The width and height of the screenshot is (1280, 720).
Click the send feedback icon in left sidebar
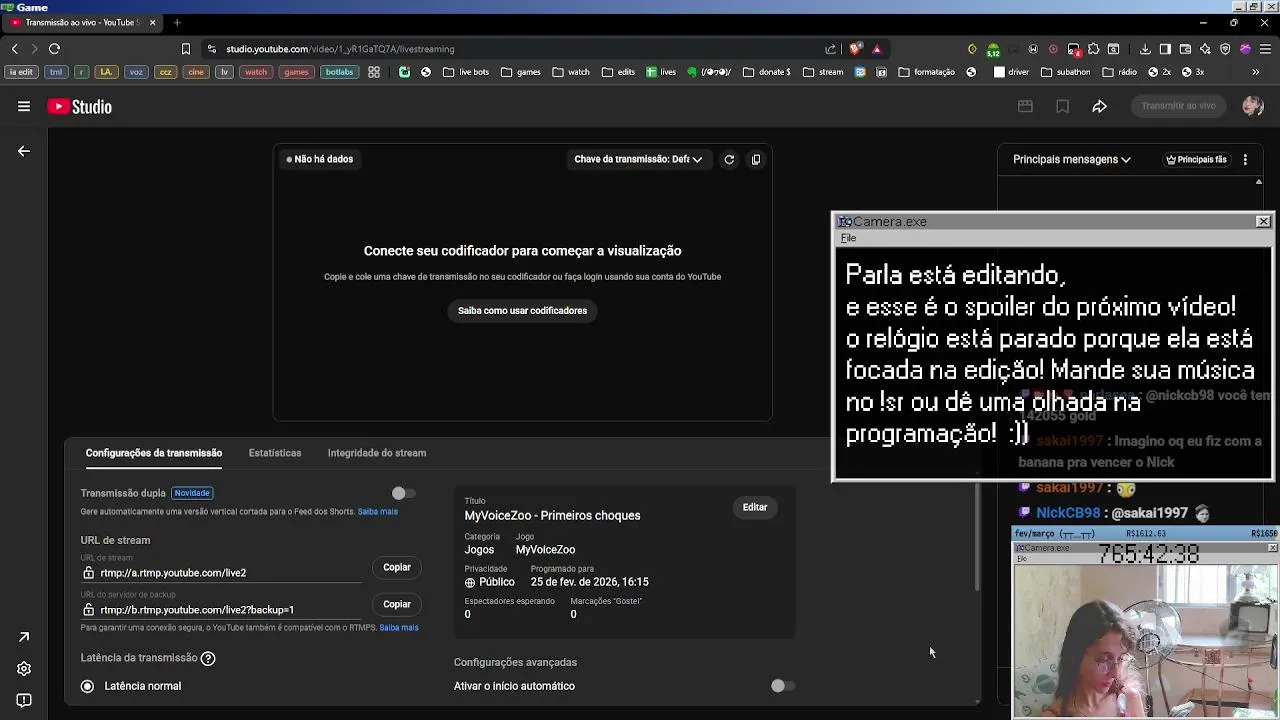[24, 701]
